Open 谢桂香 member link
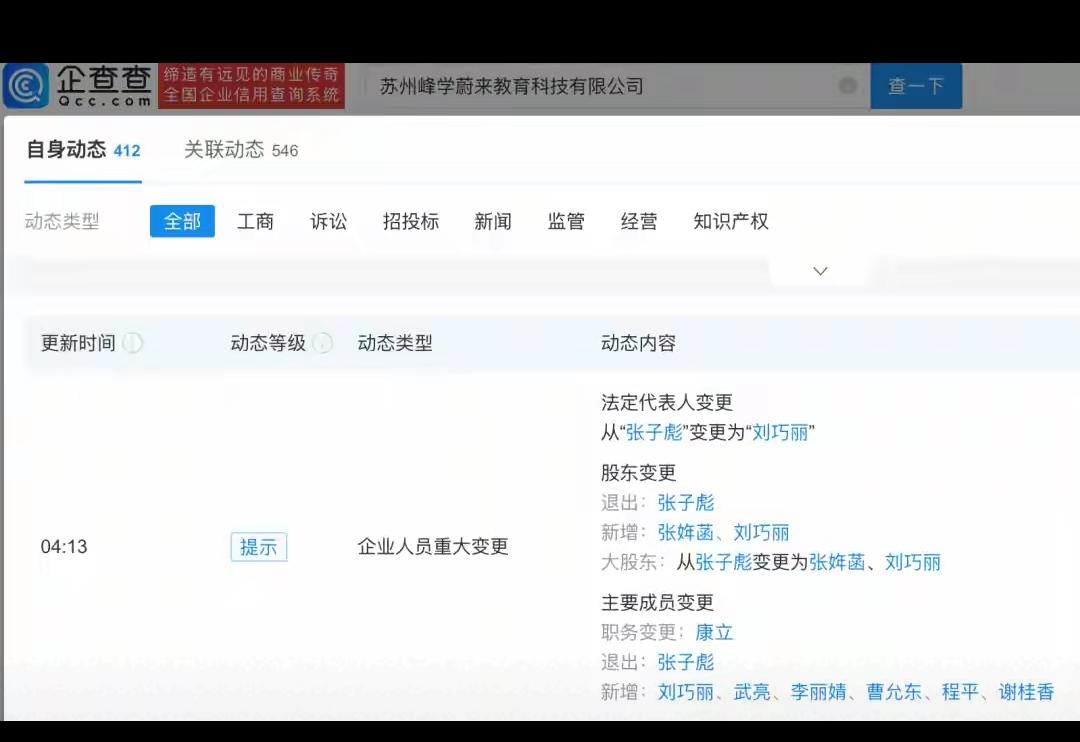The height and width of the screenshot is (742, 1080). pos(1026,691)
